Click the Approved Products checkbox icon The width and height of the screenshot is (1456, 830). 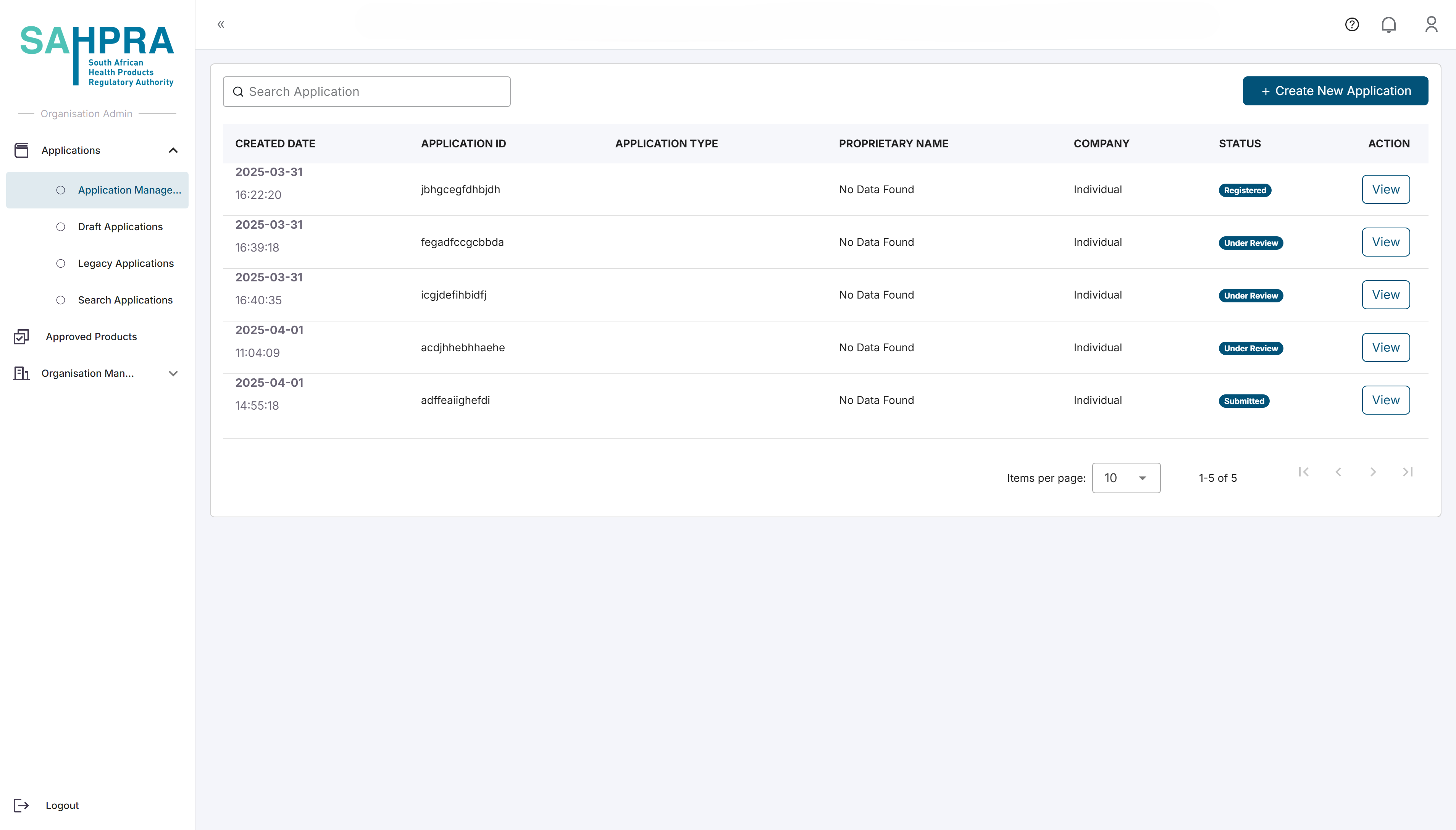21,337
